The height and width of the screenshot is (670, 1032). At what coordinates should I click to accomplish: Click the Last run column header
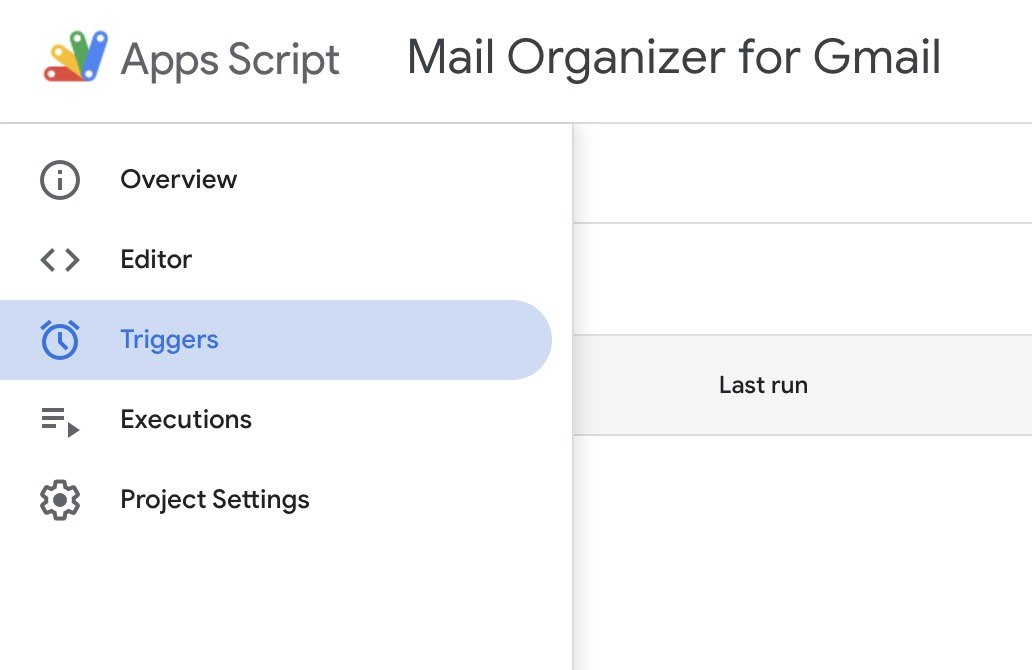pyautogui.click(x=763, y=385)
